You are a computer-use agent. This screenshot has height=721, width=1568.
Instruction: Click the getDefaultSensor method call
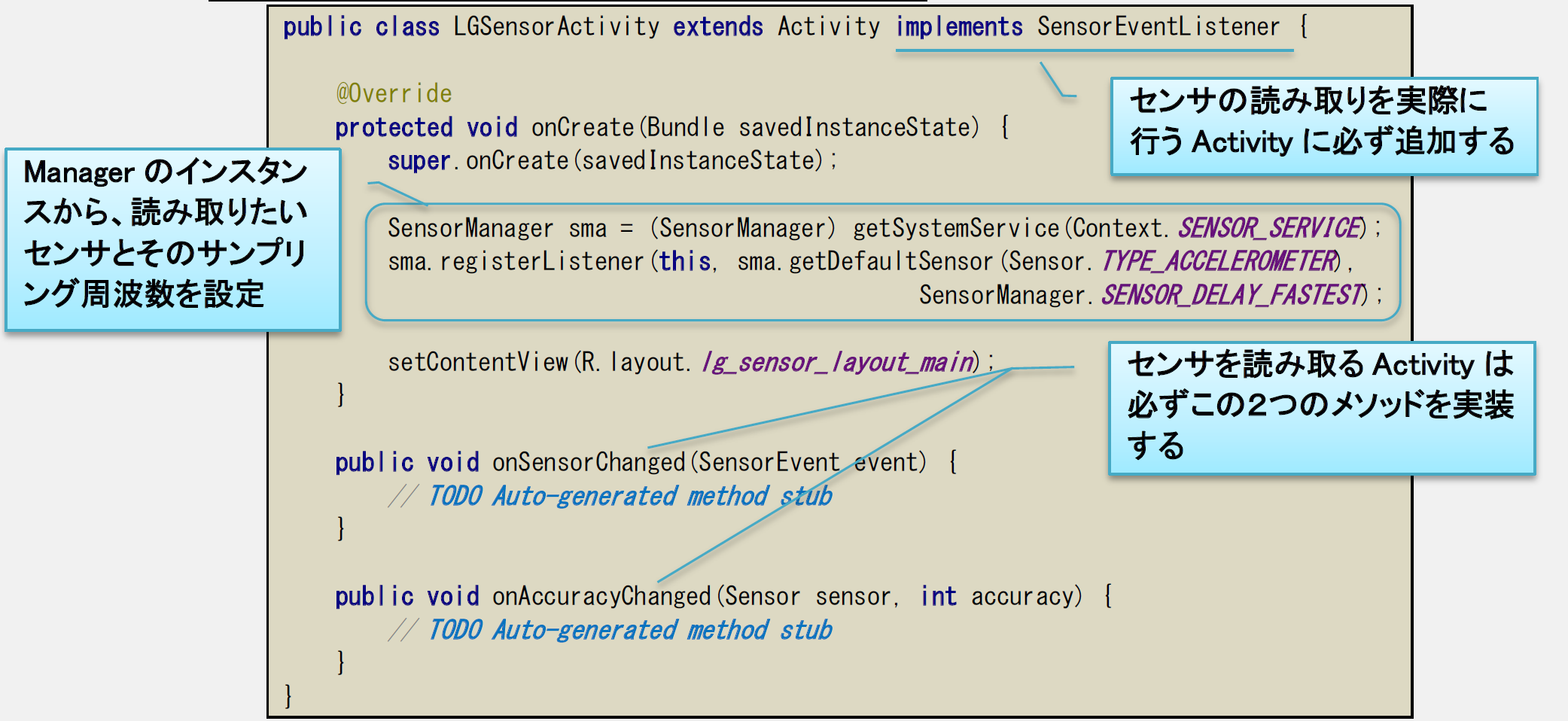(891, 261)
